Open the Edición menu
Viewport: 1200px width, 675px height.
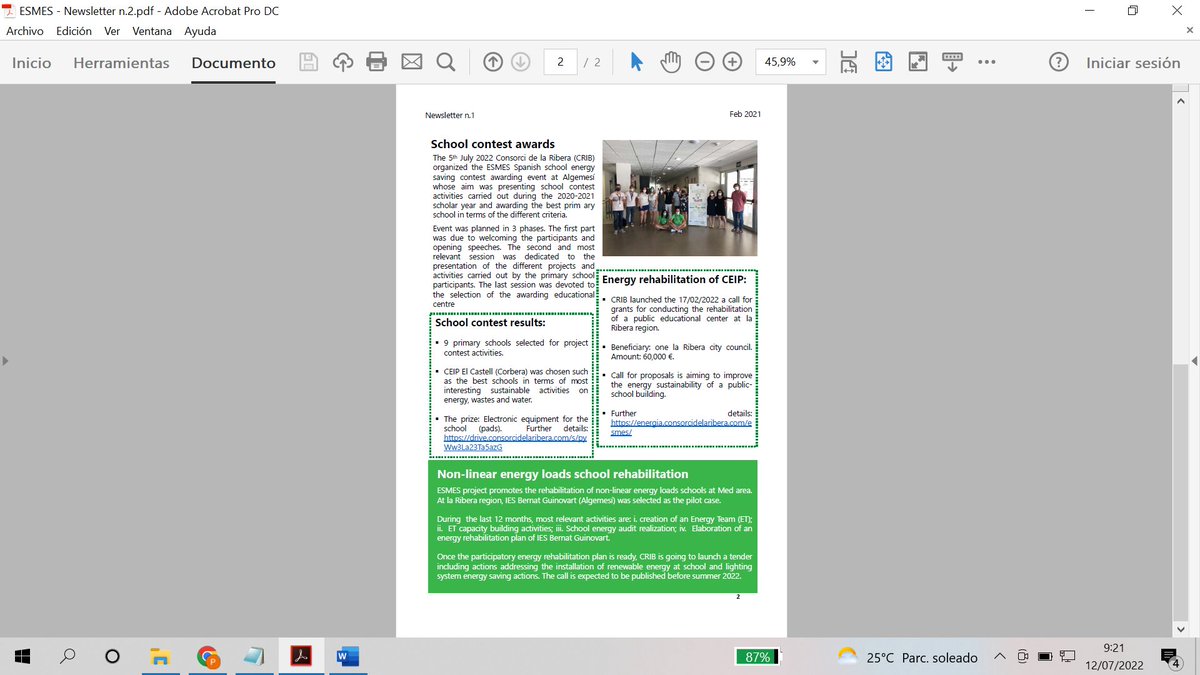pyautogui.click(x=74, y=31)
